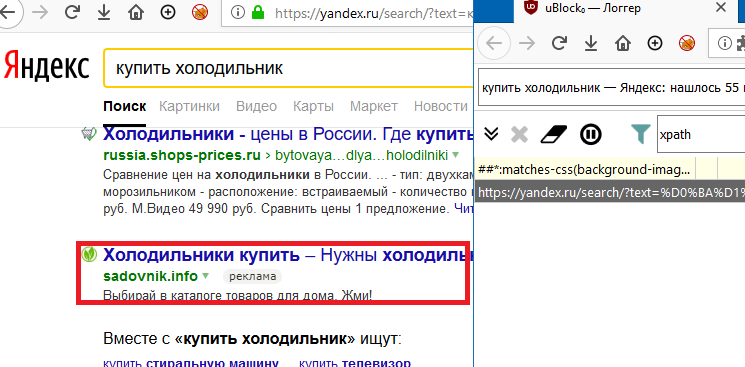The image size is (745, 367).
Task: Open the 'Холодильники - цены в России' result
Action: pos(288,135)
